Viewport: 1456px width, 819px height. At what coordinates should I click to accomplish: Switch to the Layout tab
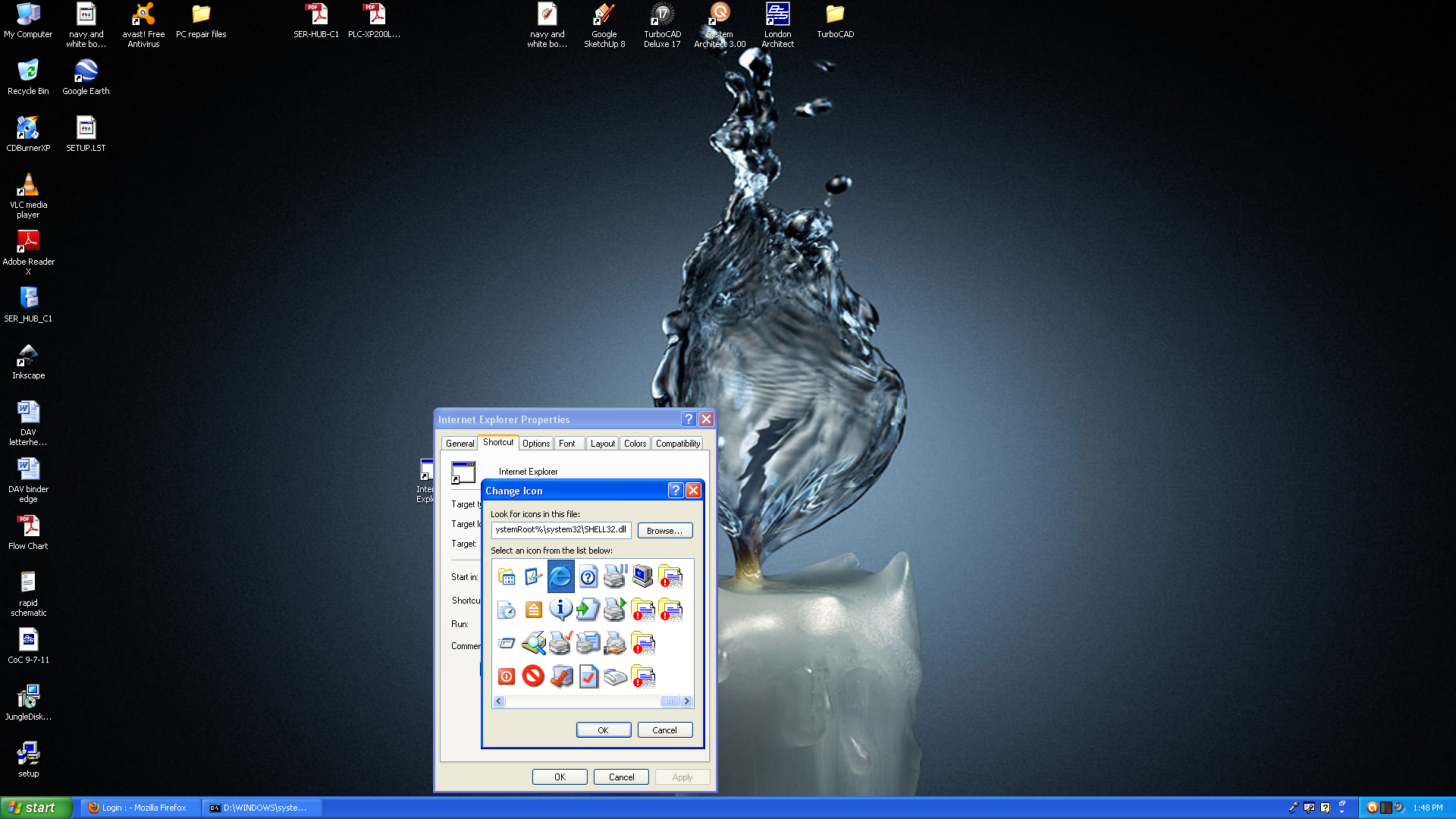pyautogui.click(x=603, y=444)
